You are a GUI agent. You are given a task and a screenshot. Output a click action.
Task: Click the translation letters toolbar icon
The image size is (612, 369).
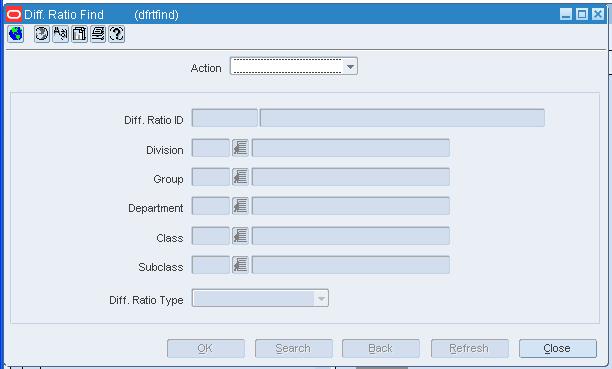[x=60, y=34]
